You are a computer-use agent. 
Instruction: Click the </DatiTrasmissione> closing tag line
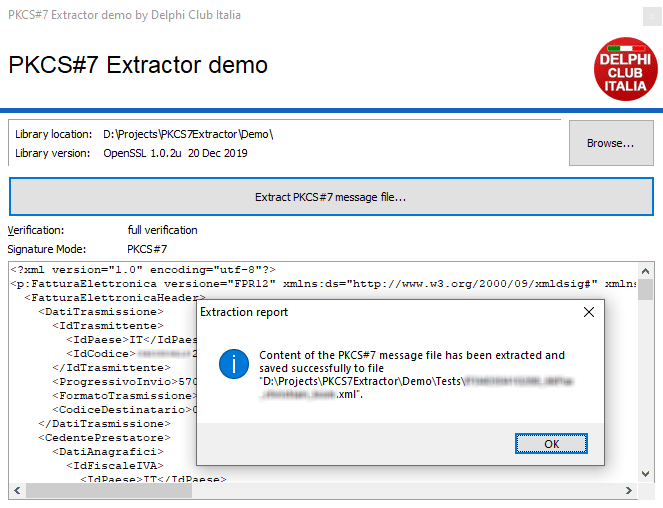104,423
